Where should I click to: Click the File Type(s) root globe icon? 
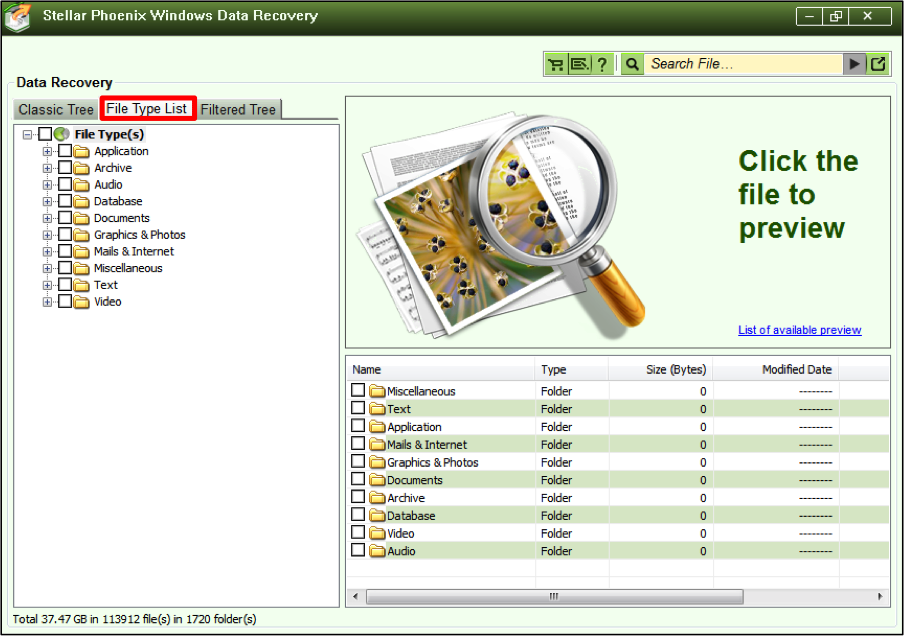62,134
